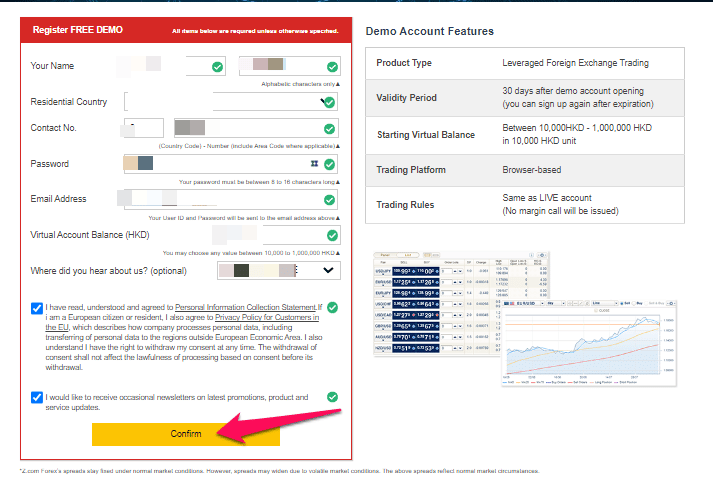Viewport: 713px width, 492px height.
Task: Click the 'Residential Country' field label
Action: (69, 102)
